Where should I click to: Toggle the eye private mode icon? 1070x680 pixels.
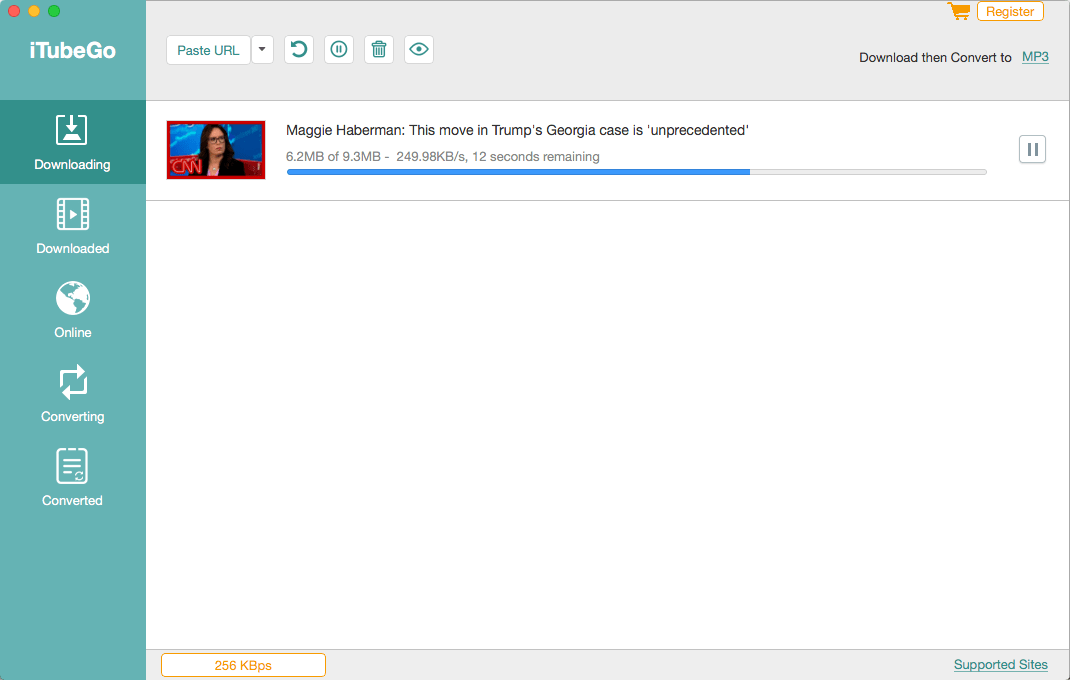coord(419,50)
